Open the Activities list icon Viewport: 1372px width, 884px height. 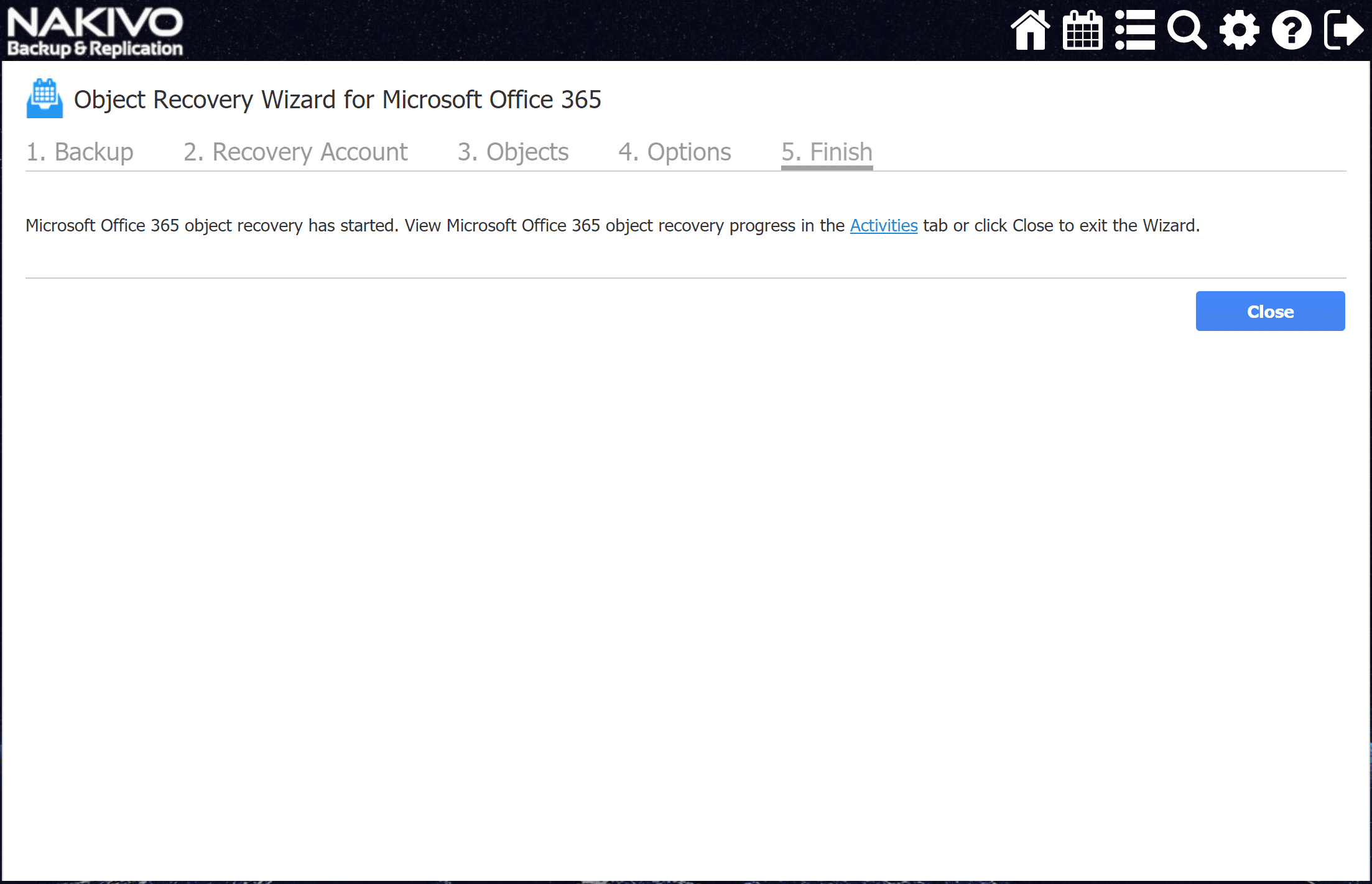tap(1134, 30)
